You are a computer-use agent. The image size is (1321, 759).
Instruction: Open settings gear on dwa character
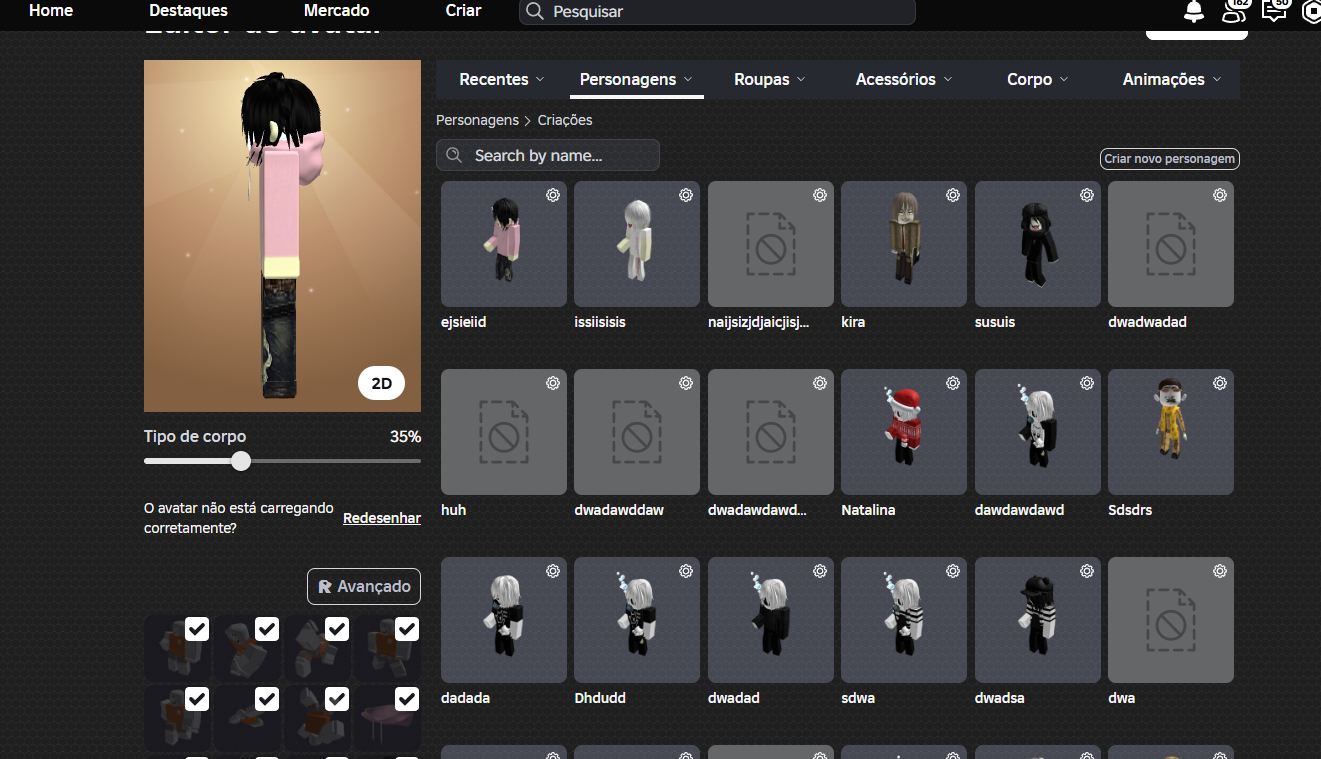pos(1220,571)
